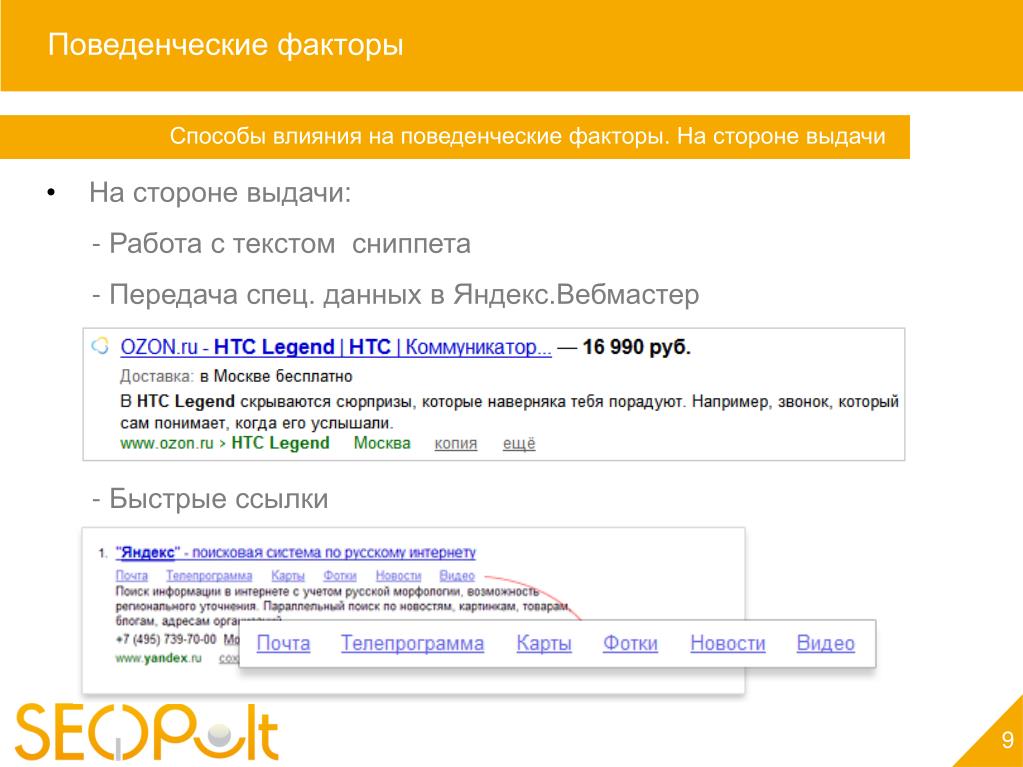Click the small 'Новости' link under Яндекс title
The height and width of the screenshot is (767, 1023).
pos(398,576)
